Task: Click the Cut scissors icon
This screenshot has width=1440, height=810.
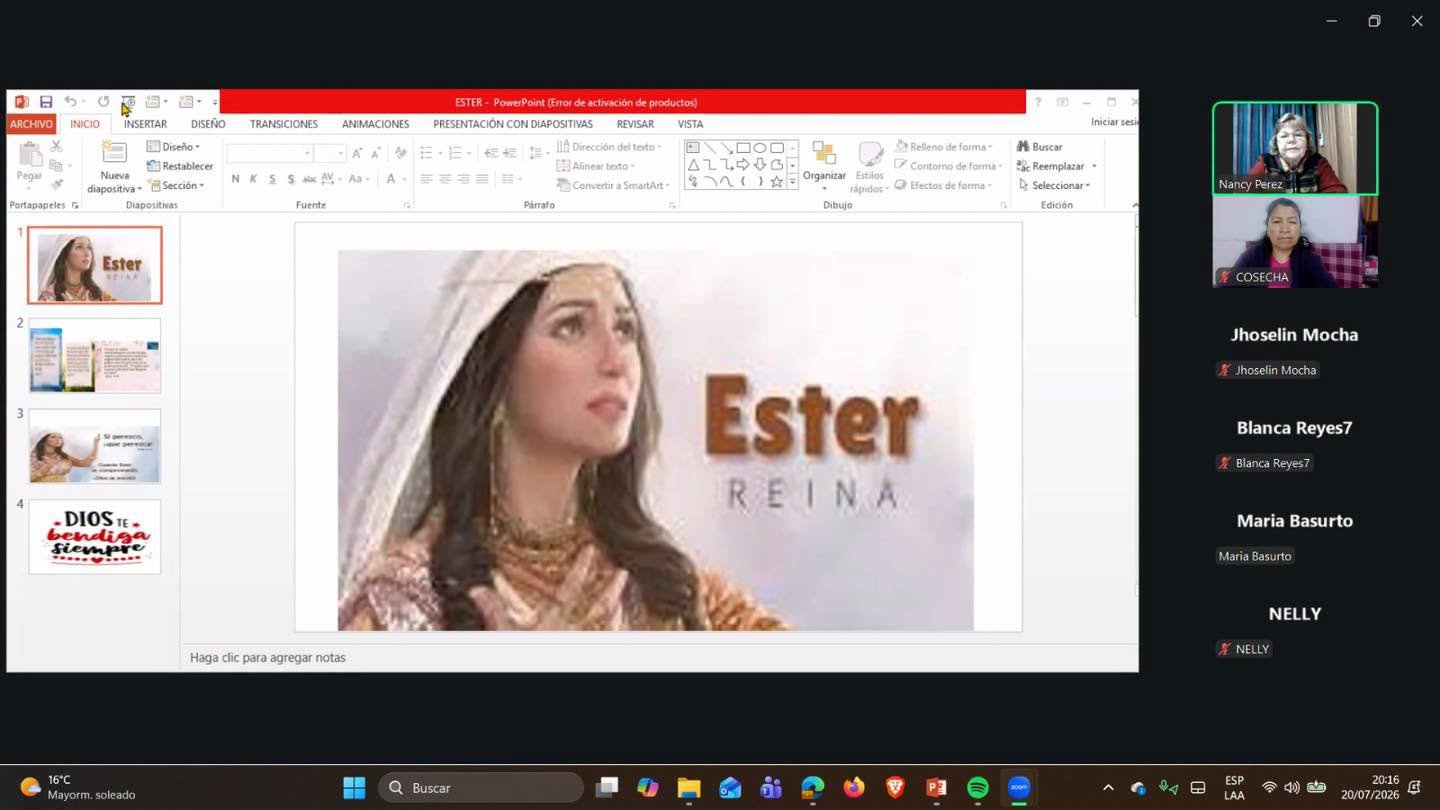Action: click(56, 147)
